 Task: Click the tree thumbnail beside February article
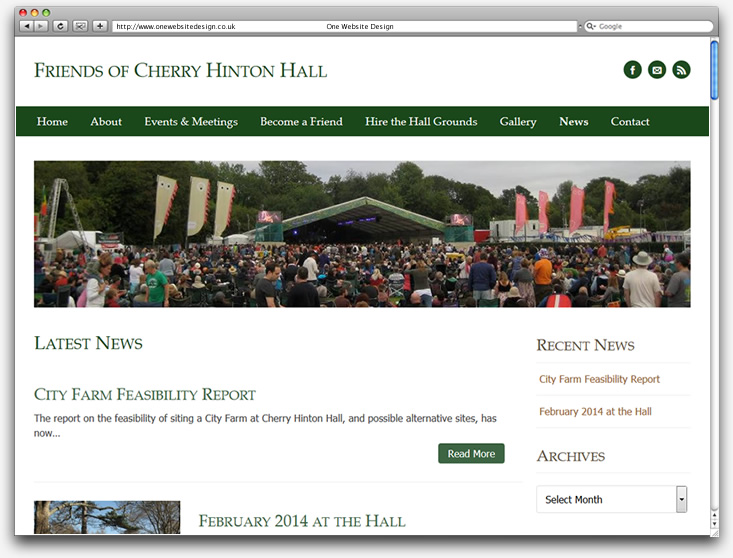pyautogui.click(x=107, y=517)
